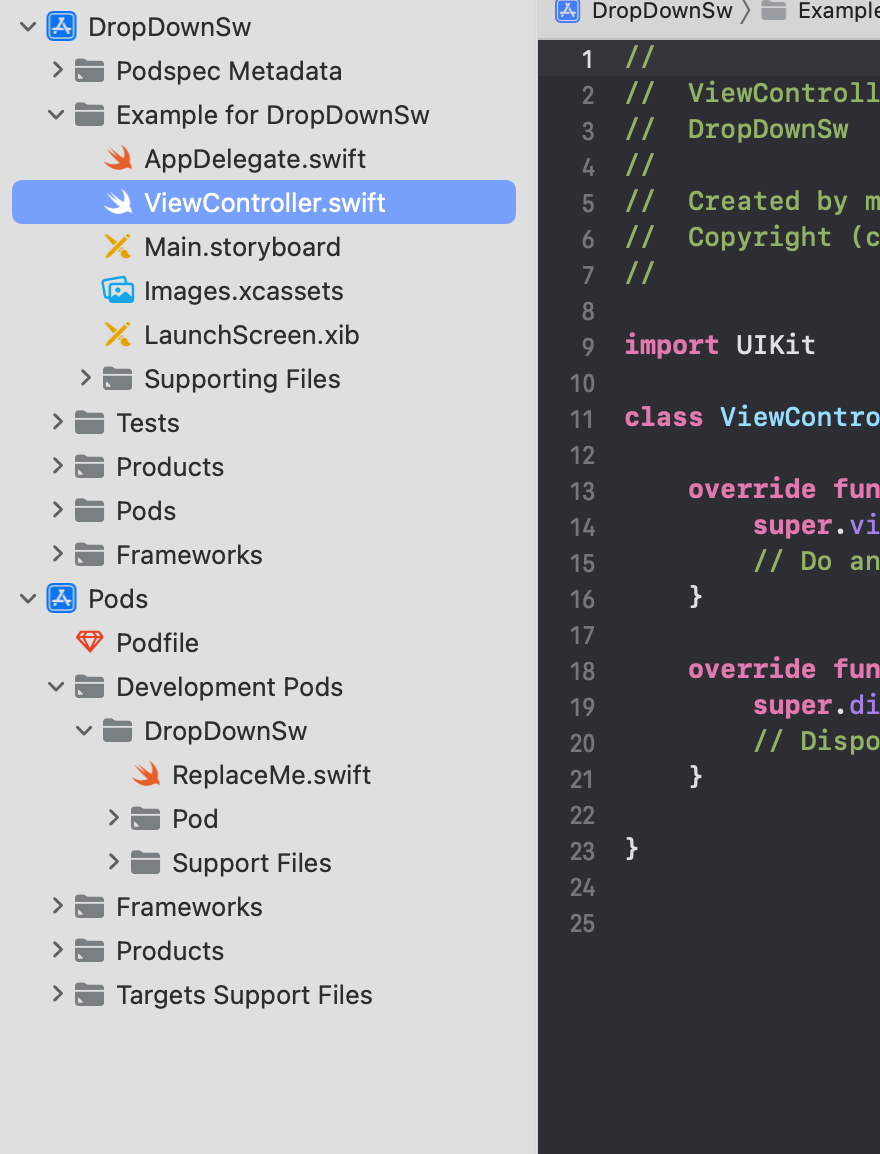The height and width of the screenshot is (1154, 880).
Task: Click the ReplaceMe.swift Swift icon
Action: [x=146, y=774]
